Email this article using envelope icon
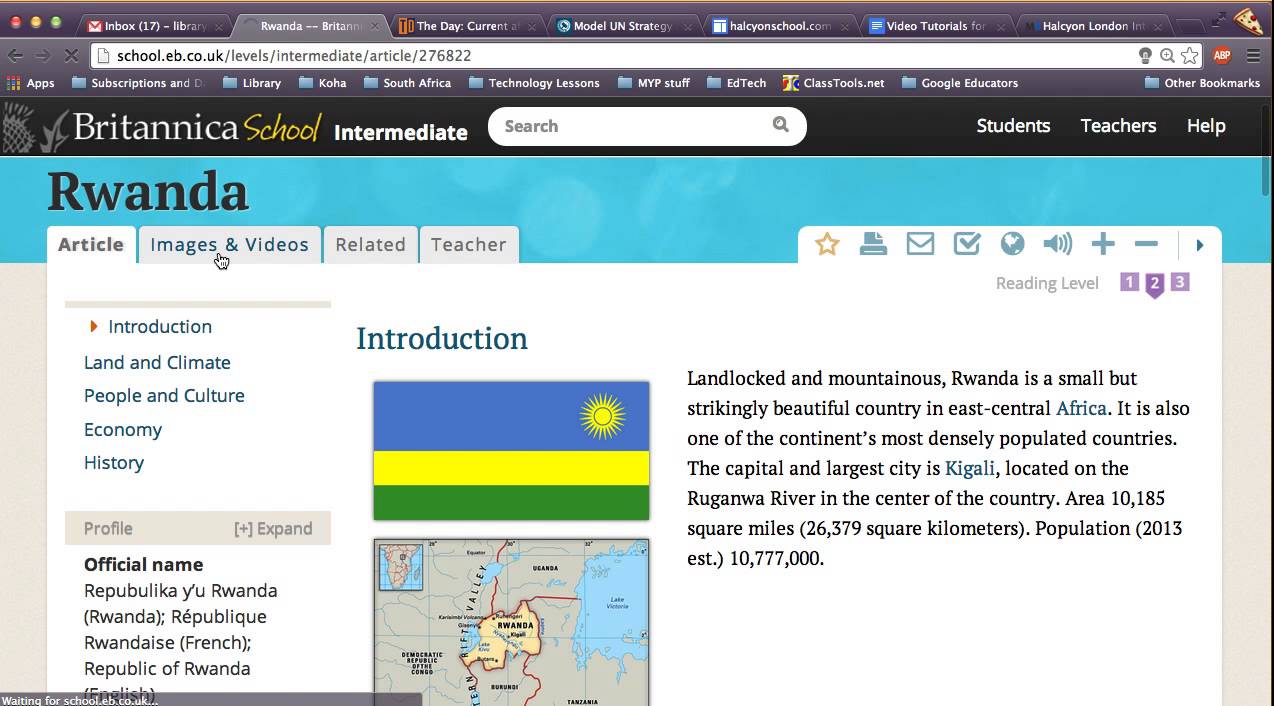 pyautogui.click(x=920, y=244)
